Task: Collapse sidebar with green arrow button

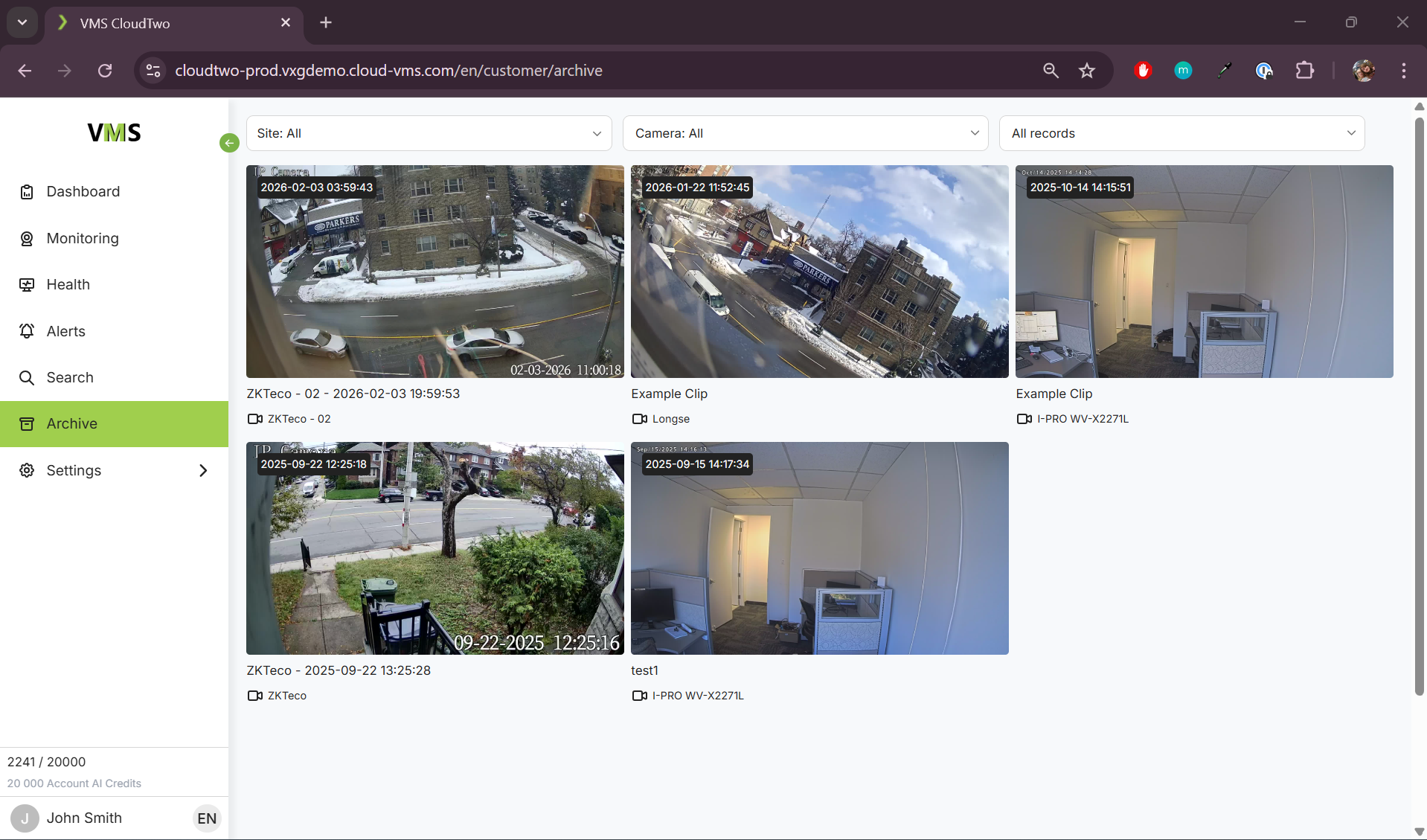Action: click(x=229, y=143)
